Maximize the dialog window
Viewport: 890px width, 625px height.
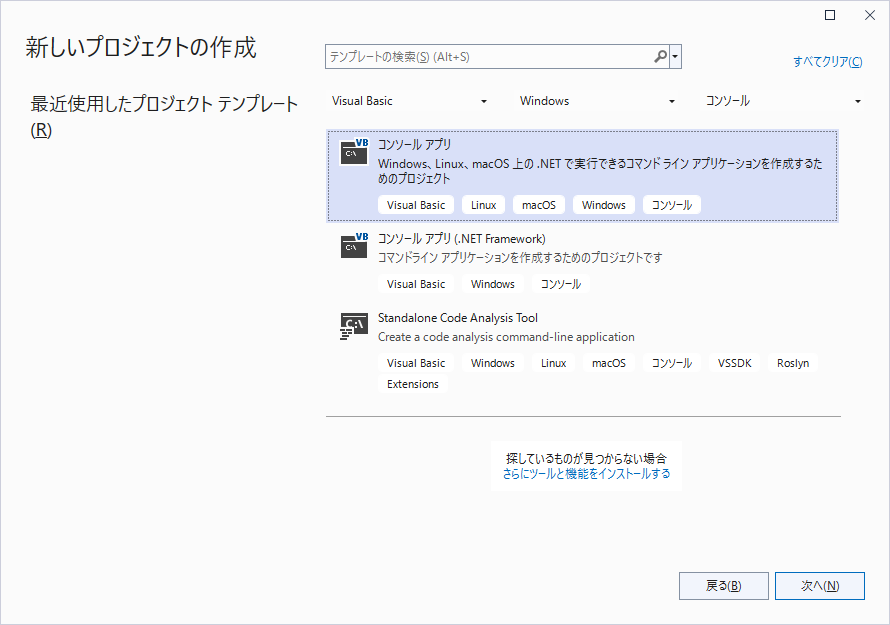pos(830,15)
